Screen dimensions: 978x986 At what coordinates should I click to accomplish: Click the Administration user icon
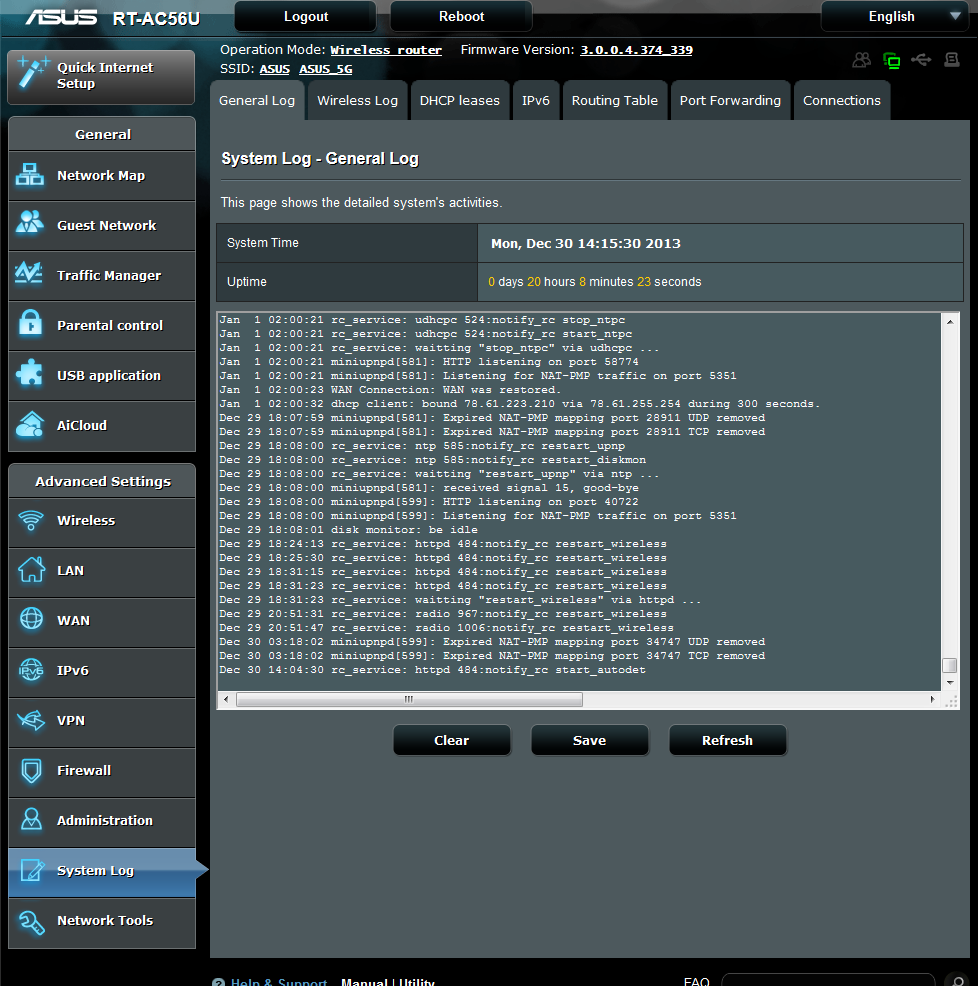31,819
